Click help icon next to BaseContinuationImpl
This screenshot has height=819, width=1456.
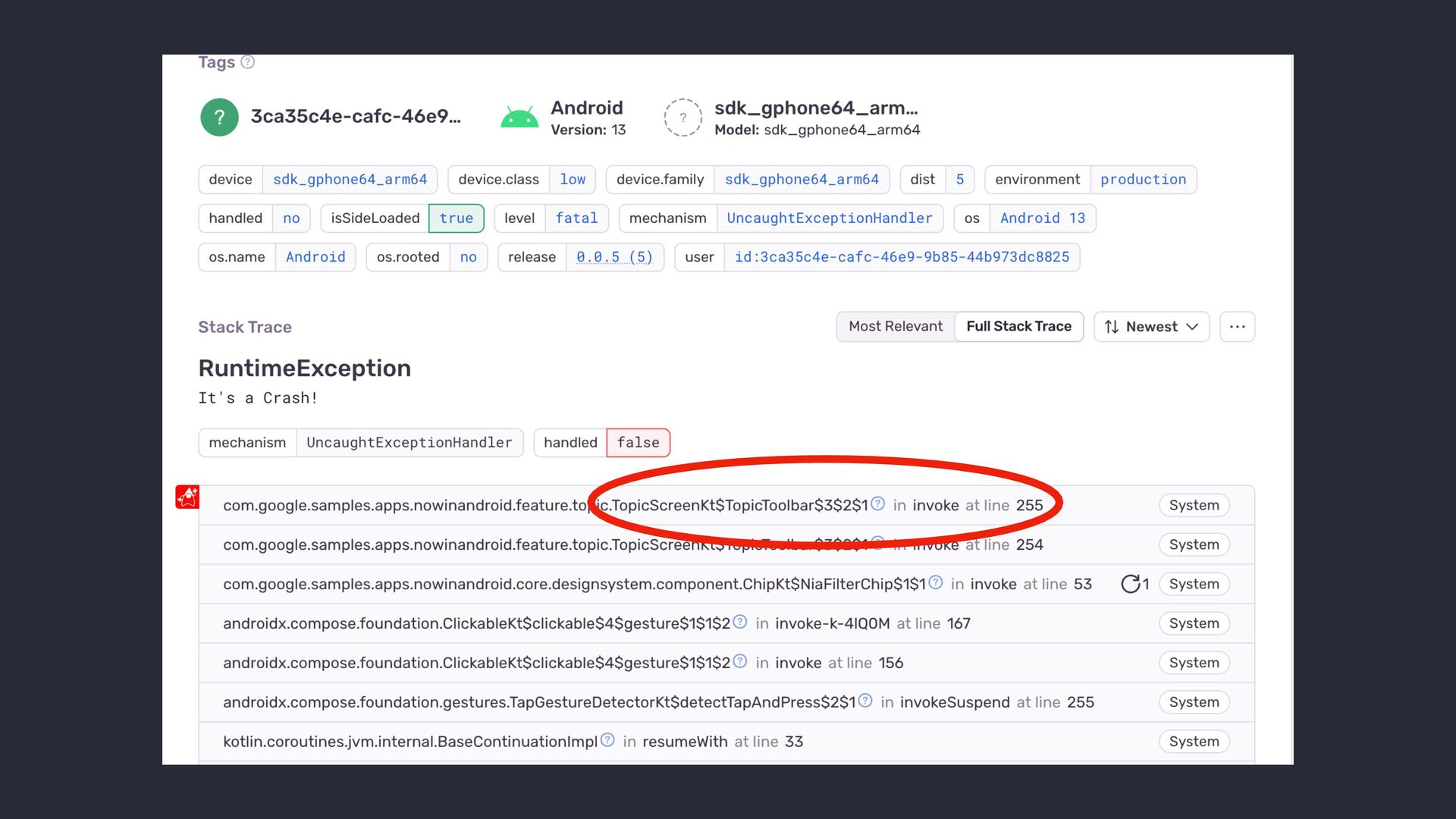(607, 740)
